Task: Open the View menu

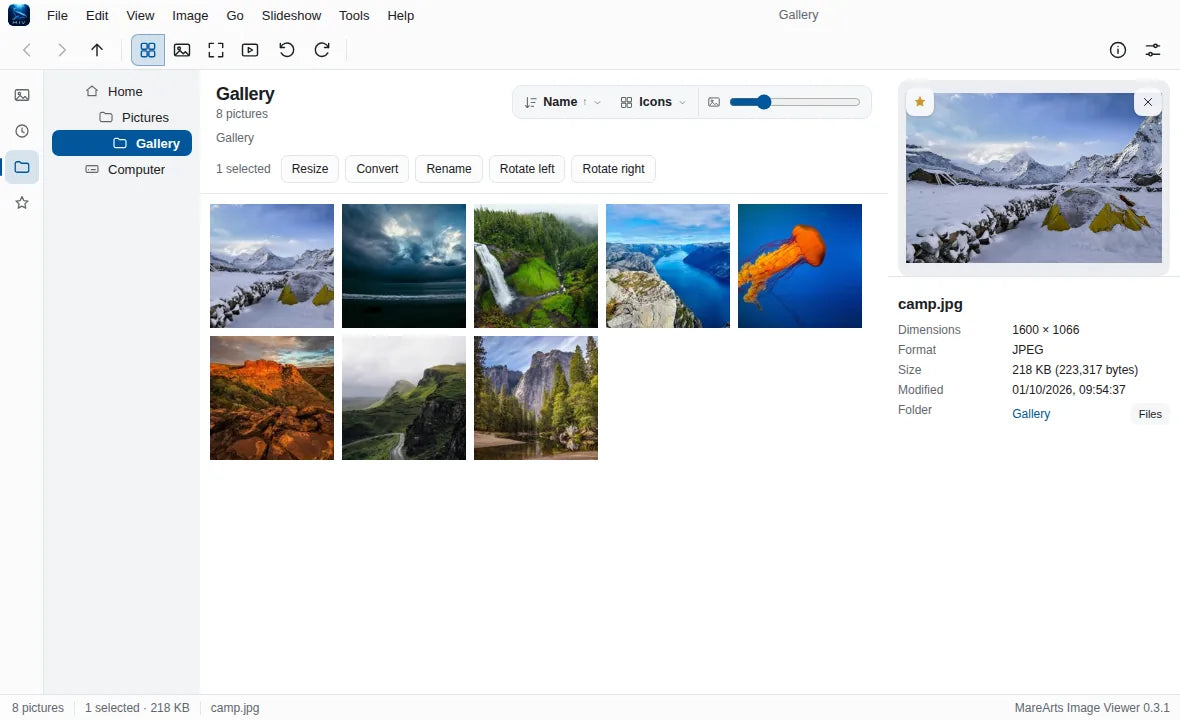Action: 140,15
